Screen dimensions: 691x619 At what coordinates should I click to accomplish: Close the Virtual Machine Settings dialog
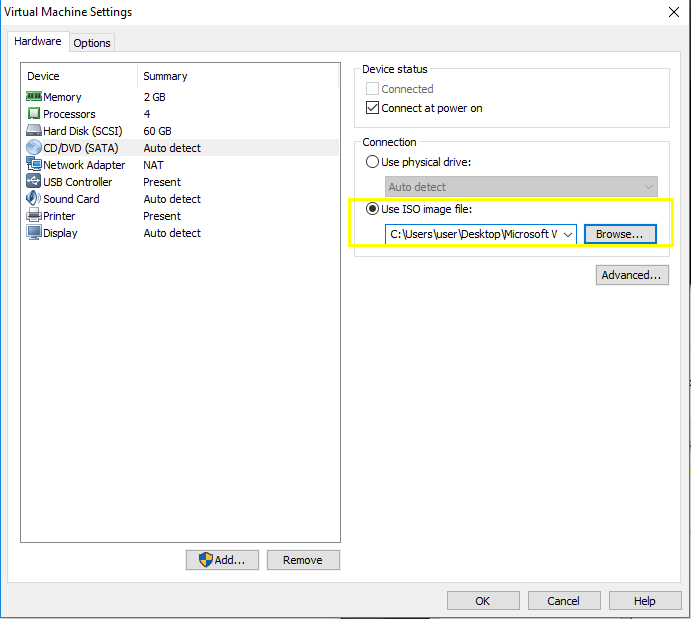tap(674, 12)
